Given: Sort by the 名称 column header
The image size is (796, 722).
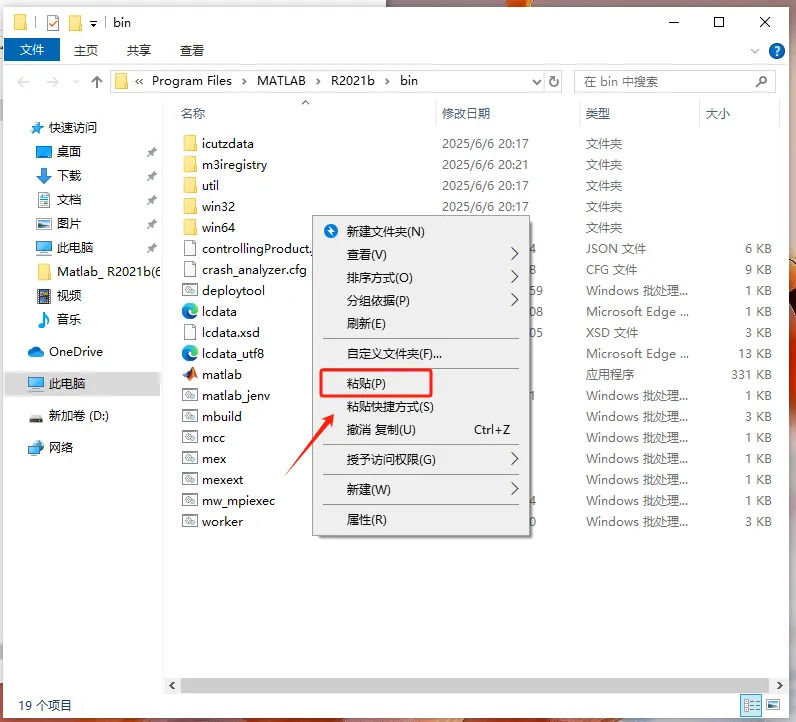Looking at the screenshot, I should pyautogui.click(x=193, y=113).
